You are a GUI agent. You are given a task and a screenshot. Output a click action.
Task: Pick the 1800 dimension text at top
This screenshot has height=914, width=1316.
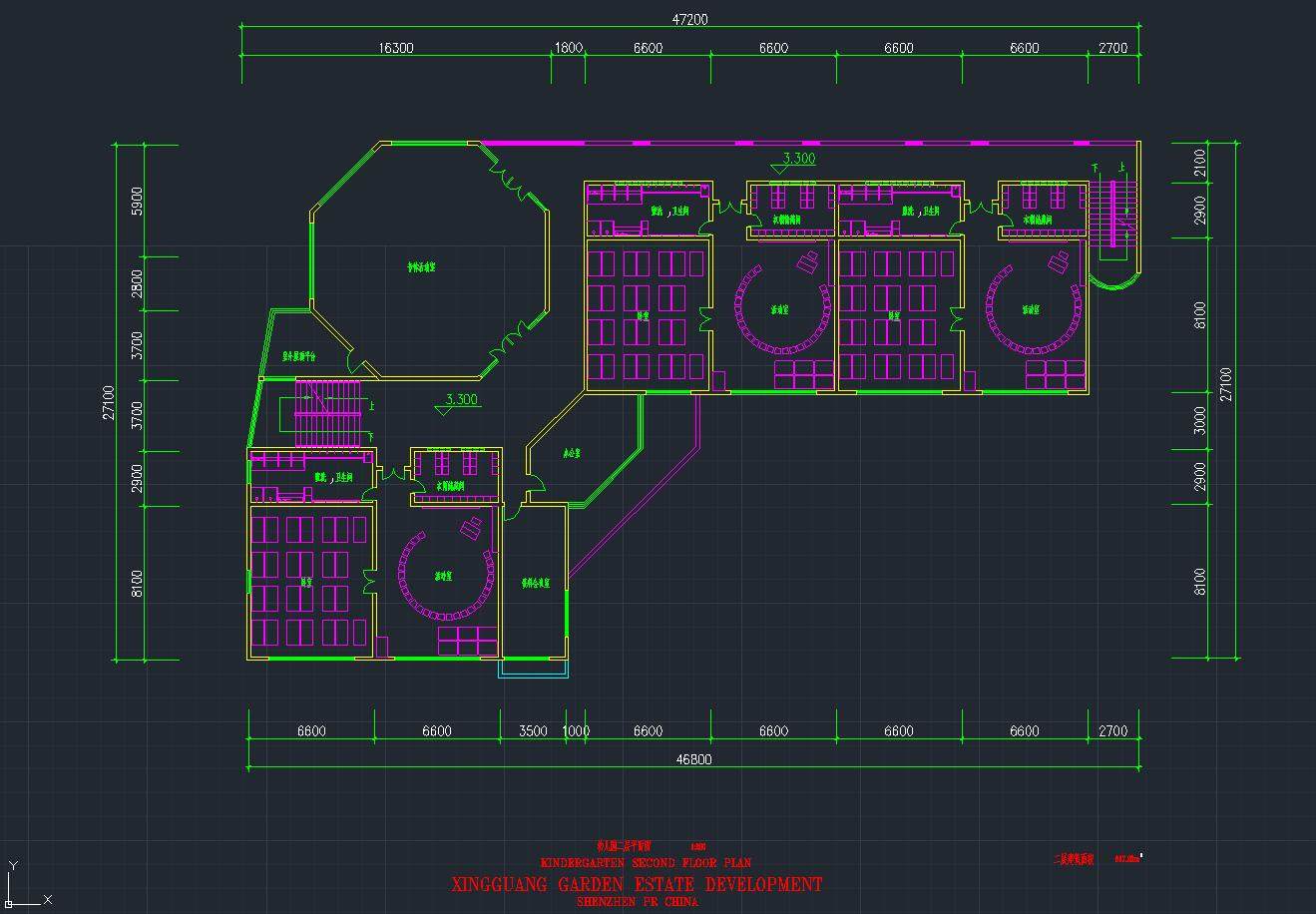568,48
